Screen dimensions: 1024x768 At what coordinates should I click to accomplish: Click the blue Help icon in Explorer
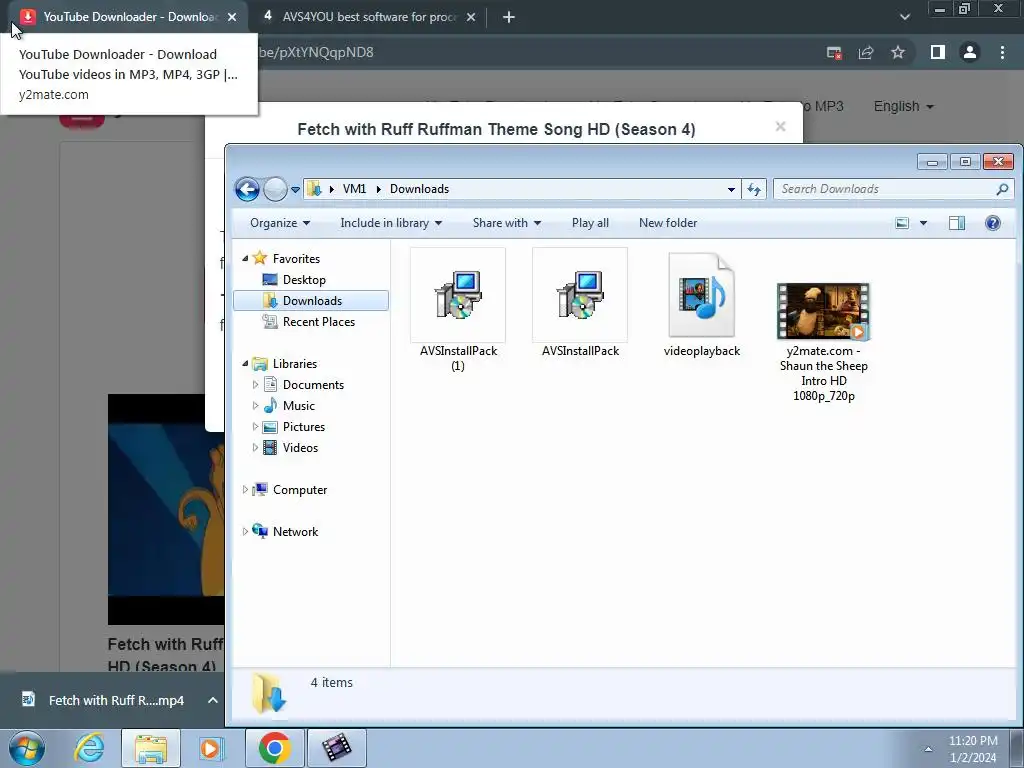pyautogui.click(x=993, y=223)
